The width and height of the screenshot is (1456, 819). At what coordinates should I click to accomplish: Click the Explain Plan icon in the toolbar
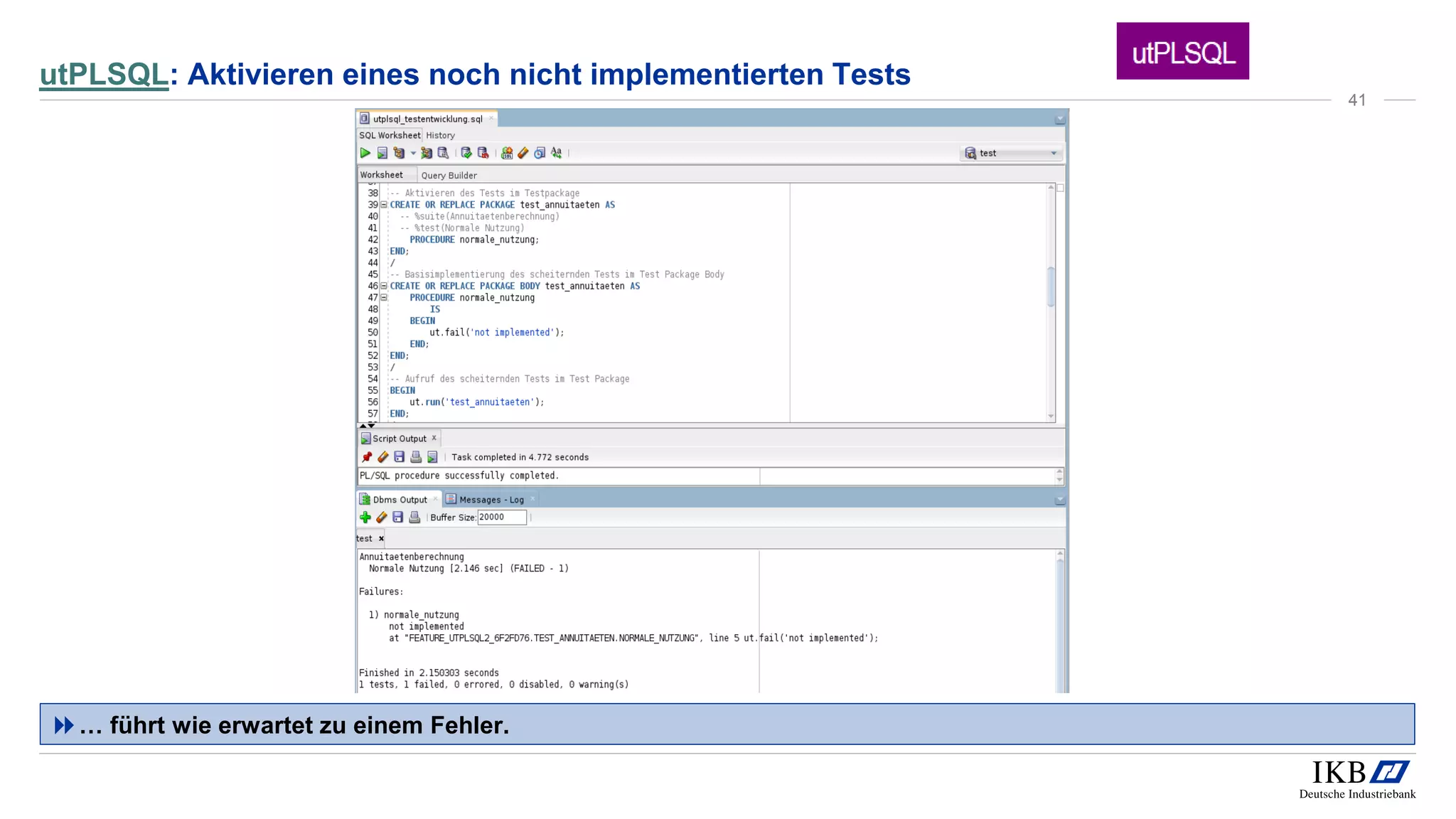(399, 153)
